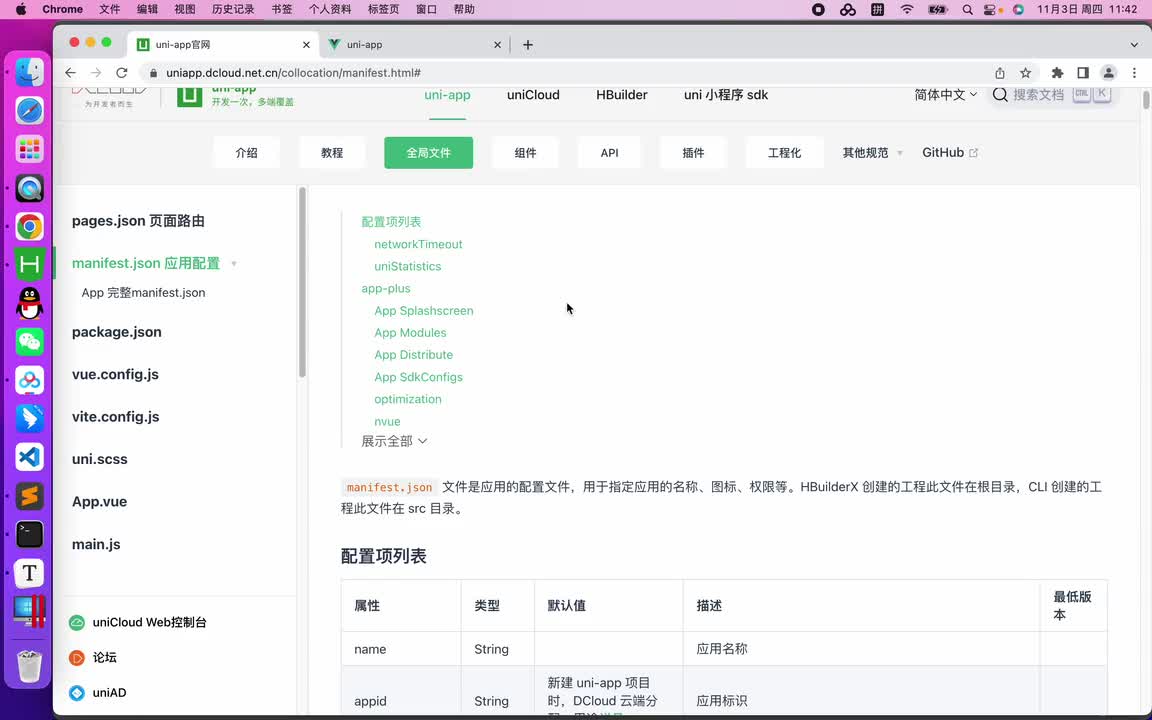Open the 介绍 nav tab
Screen dimensions: 1152x720
point(246,153)
